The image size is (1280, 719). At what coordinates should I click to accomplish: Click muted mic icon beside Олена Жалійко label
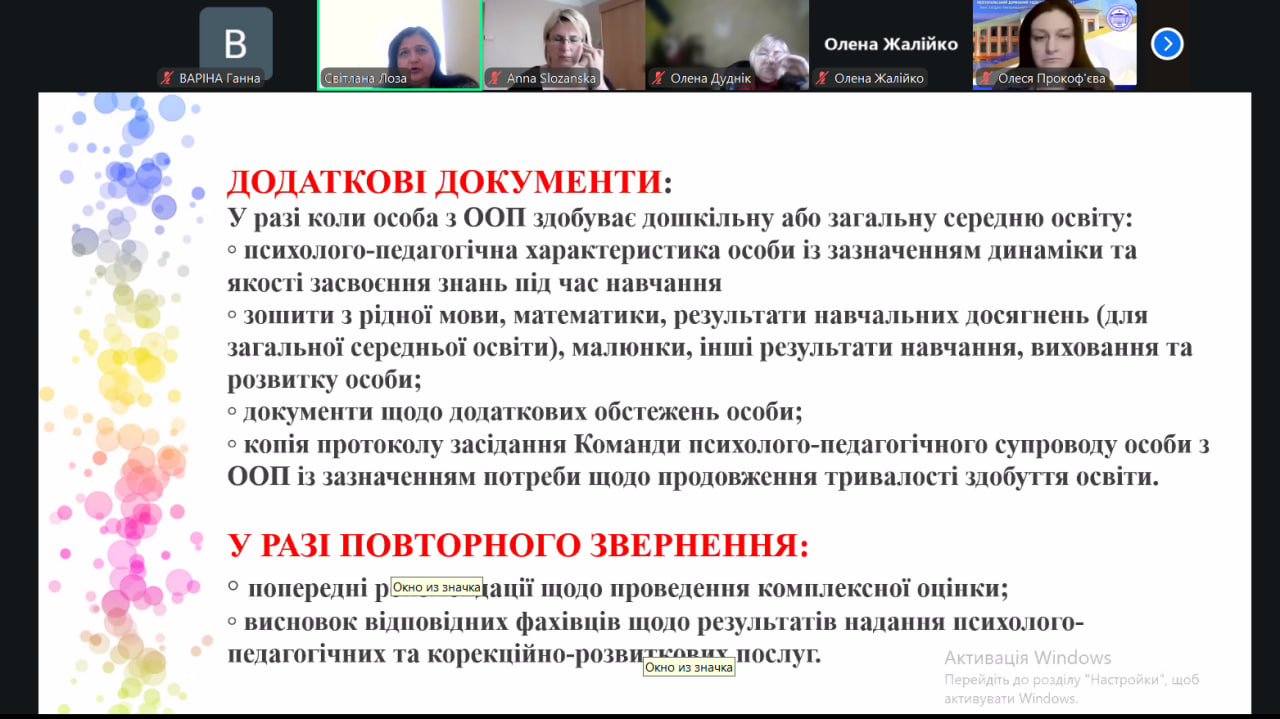pos(821,78)
